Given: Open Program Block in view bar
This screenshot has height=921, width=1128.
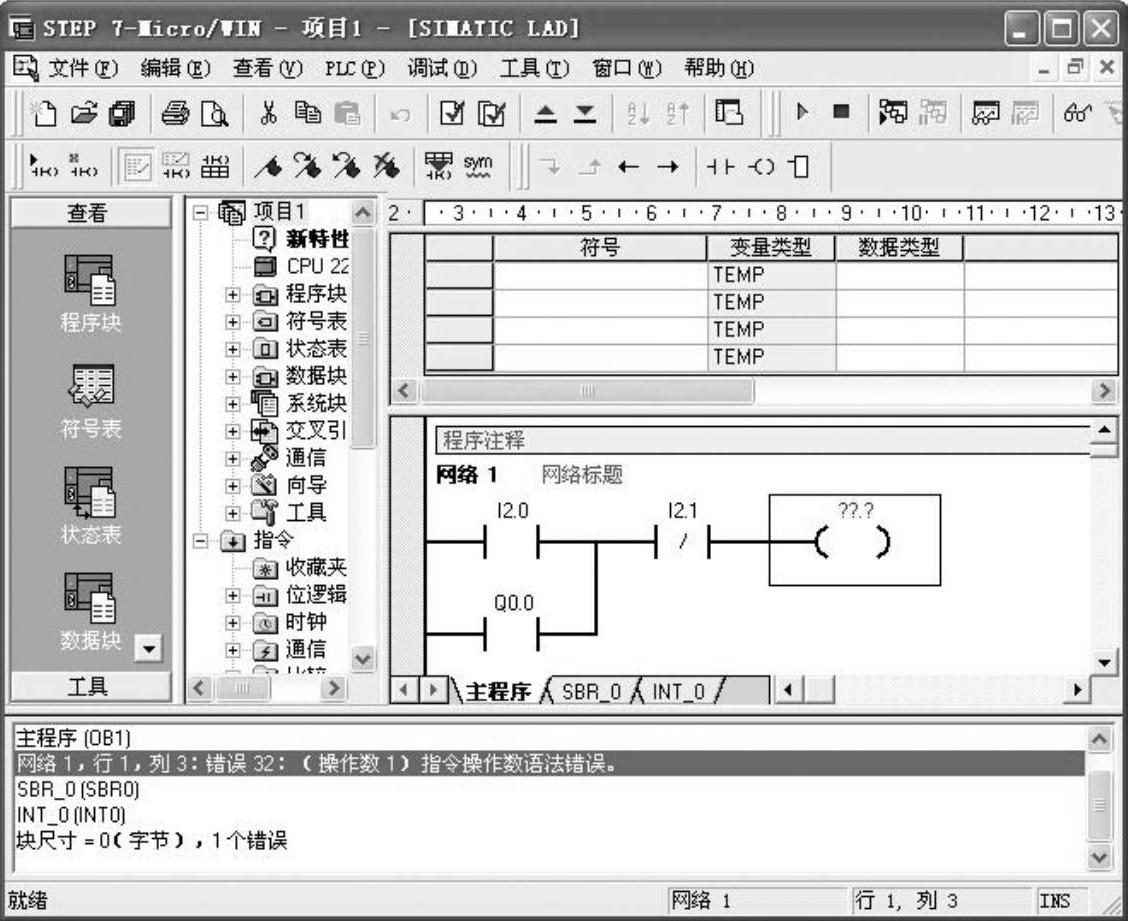Looking at the screenshot, I should [x=90, y=293].
